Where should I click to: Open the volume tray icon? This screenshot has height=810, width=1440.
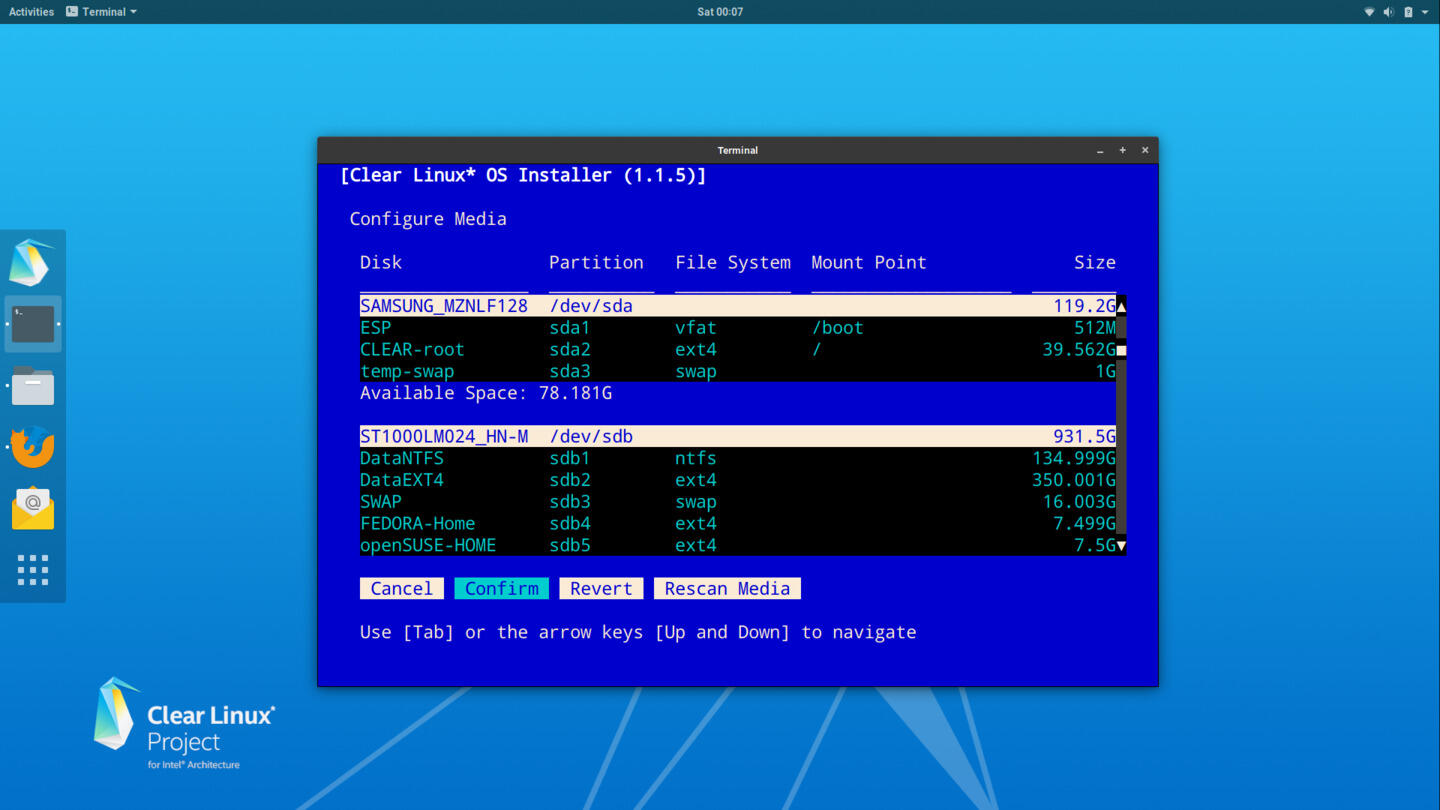click(1388, 12)
